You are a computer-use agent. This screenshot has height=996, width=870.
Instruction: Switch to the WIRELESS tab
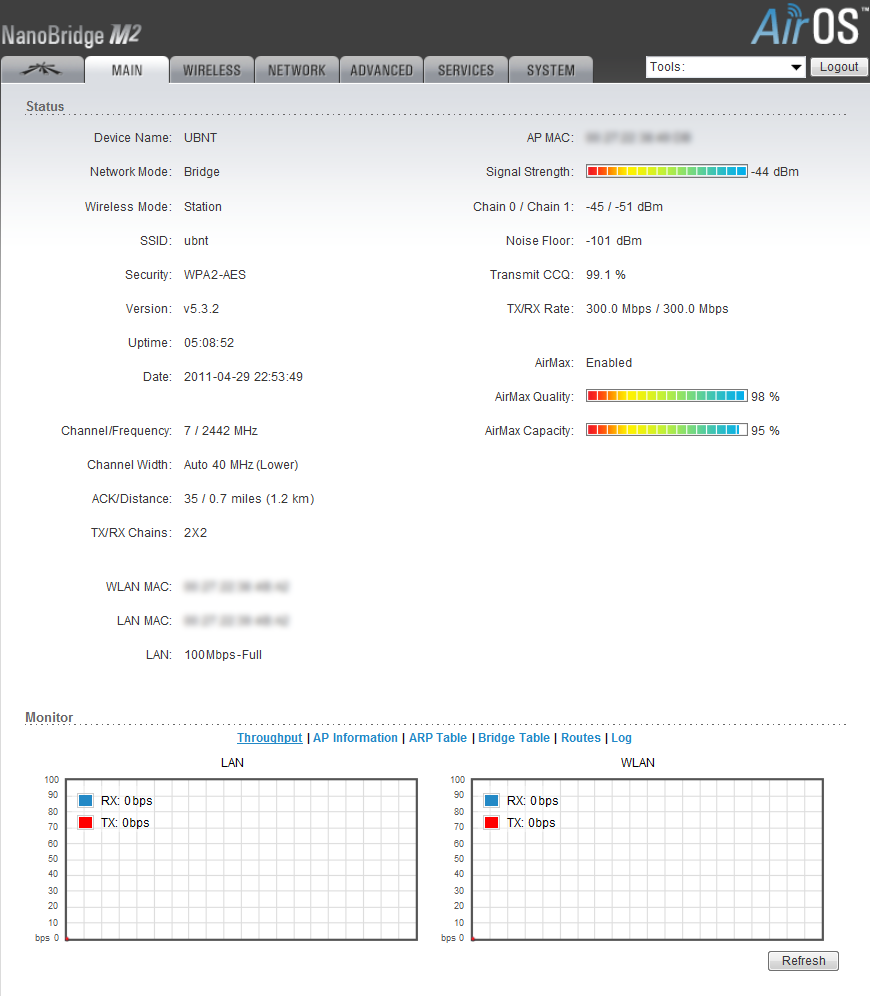(211, 70)
